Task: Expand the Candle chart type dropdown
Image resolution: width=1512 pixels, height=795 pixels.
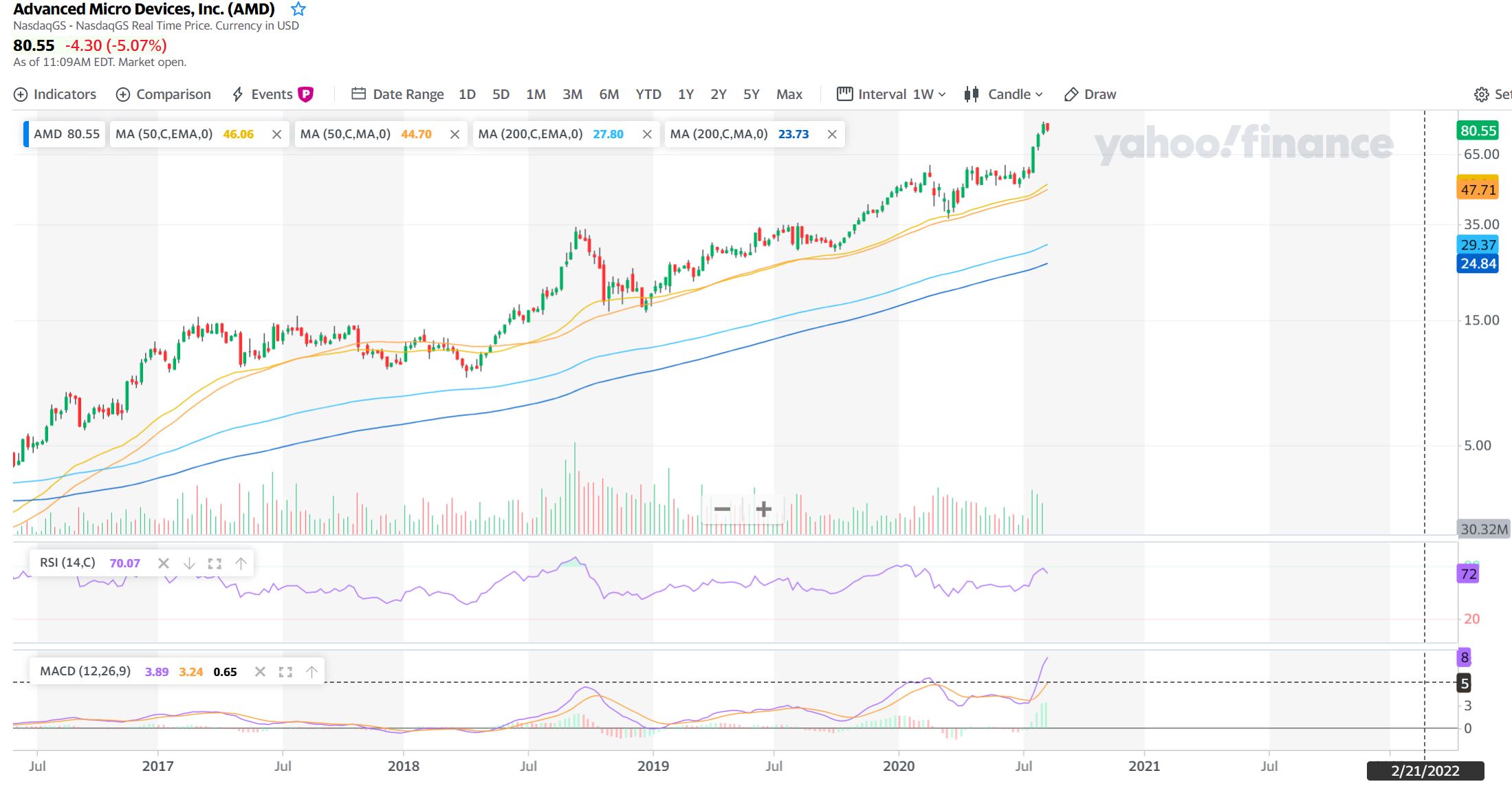Action: tap(1014, 95)
